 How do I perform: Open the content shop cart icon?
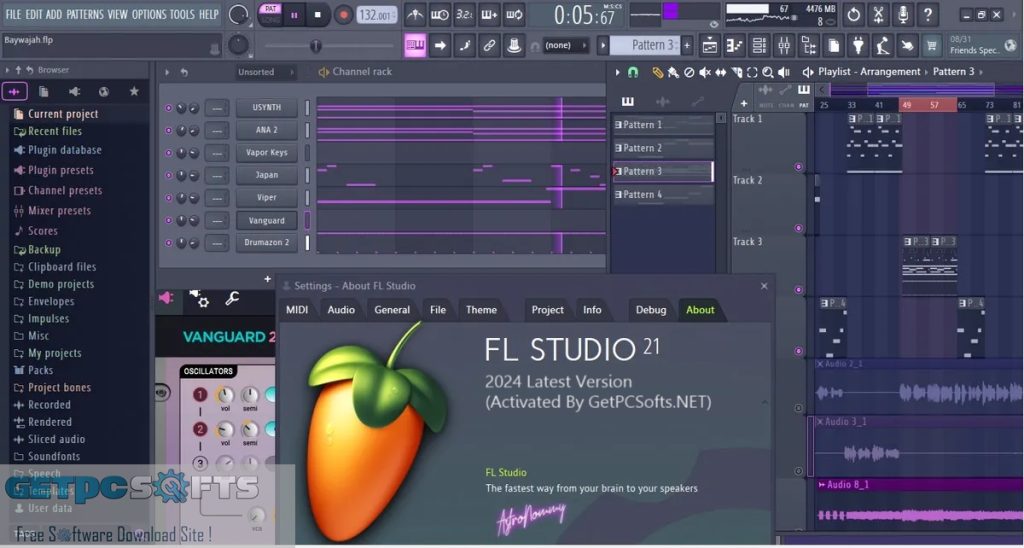tap(932, 45)
